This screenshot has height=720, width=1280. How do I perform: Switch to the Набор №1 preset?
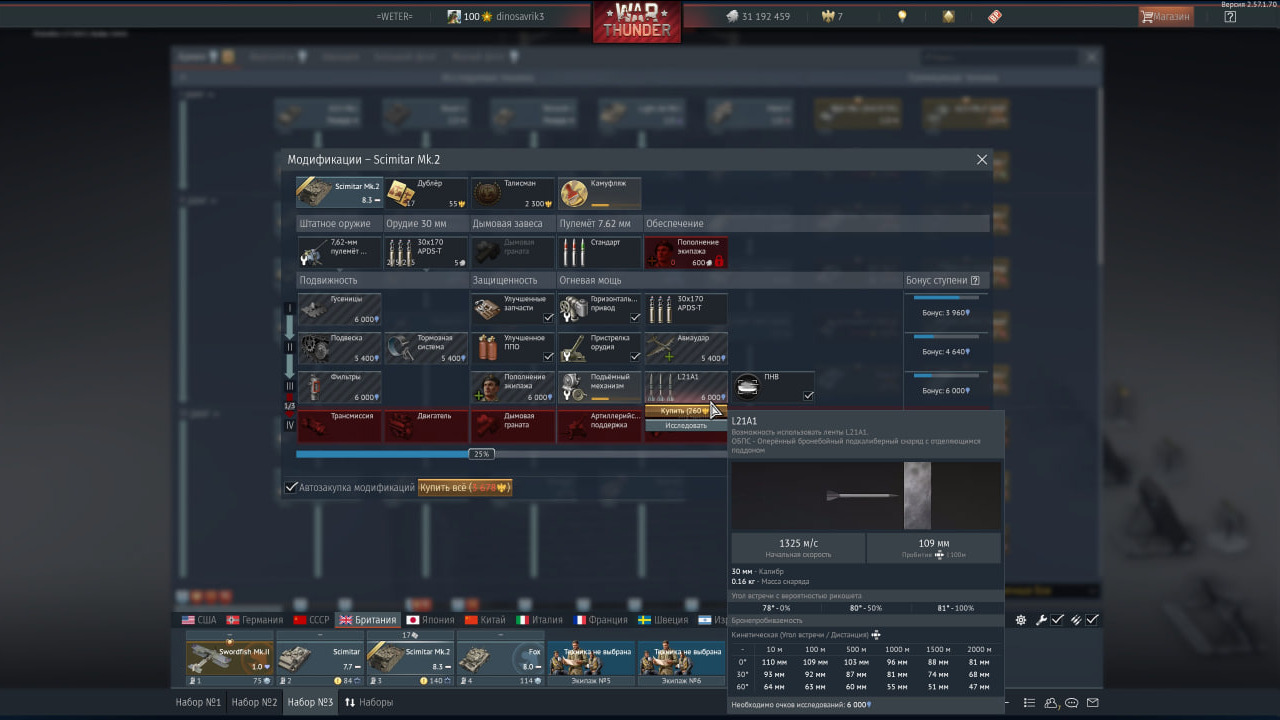[198, 703]
